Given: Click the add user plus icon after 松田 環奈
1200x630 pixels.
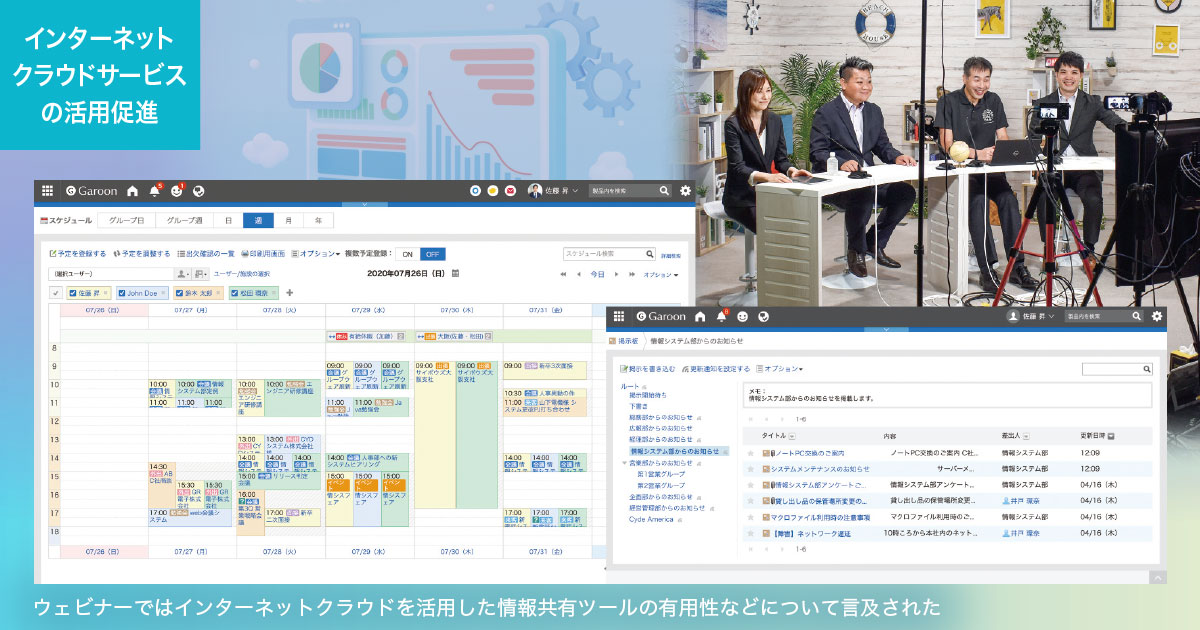Looking at the screenshot, I should pyautogui.click(x=290, y=293).
